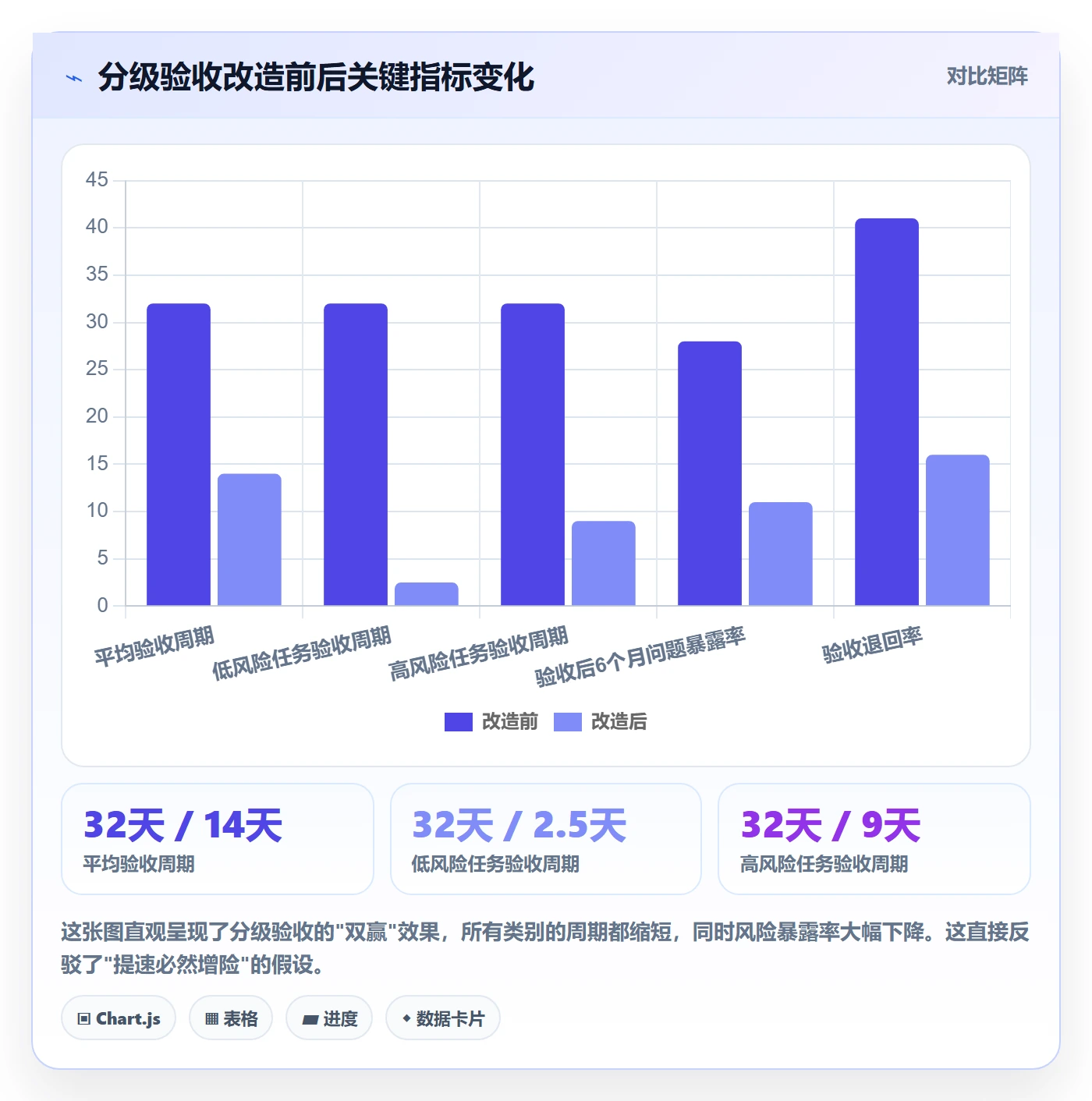This screenshot has height=1101, width=1092.
Task: Click the bar icon in the 进度 chip
Action: (310, 1020)
